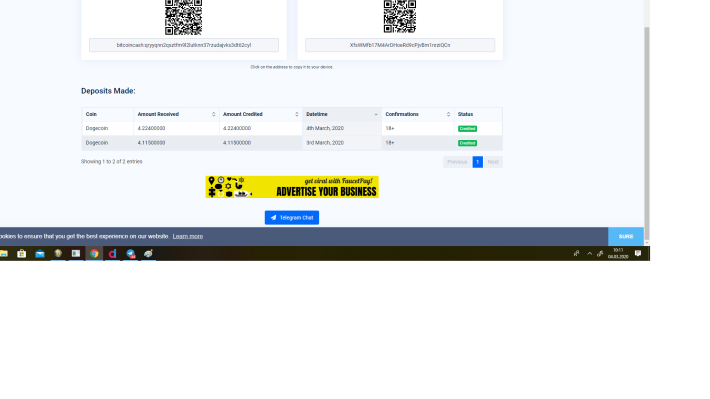This screenshot has width=710, height=399.
Task: Click the Status column header
Action: (478, 114)
